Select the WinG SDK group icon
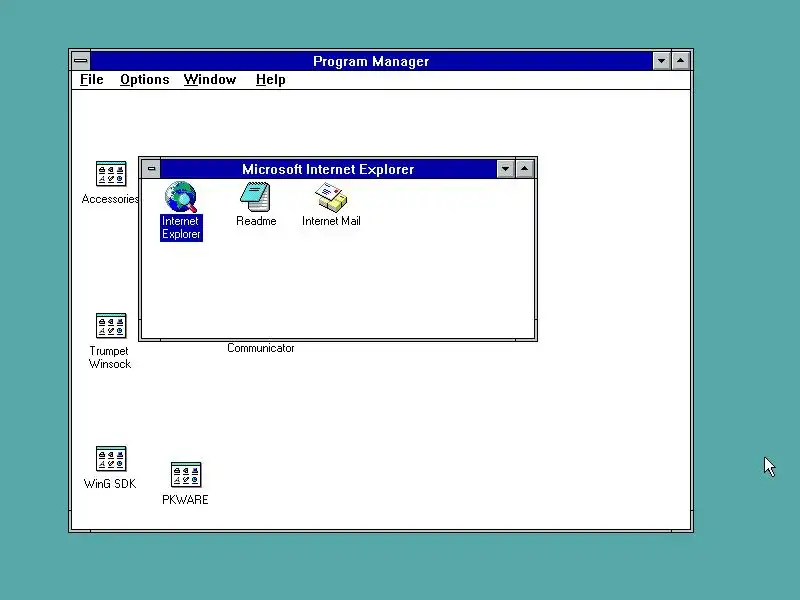 click(x=111, y=458)
